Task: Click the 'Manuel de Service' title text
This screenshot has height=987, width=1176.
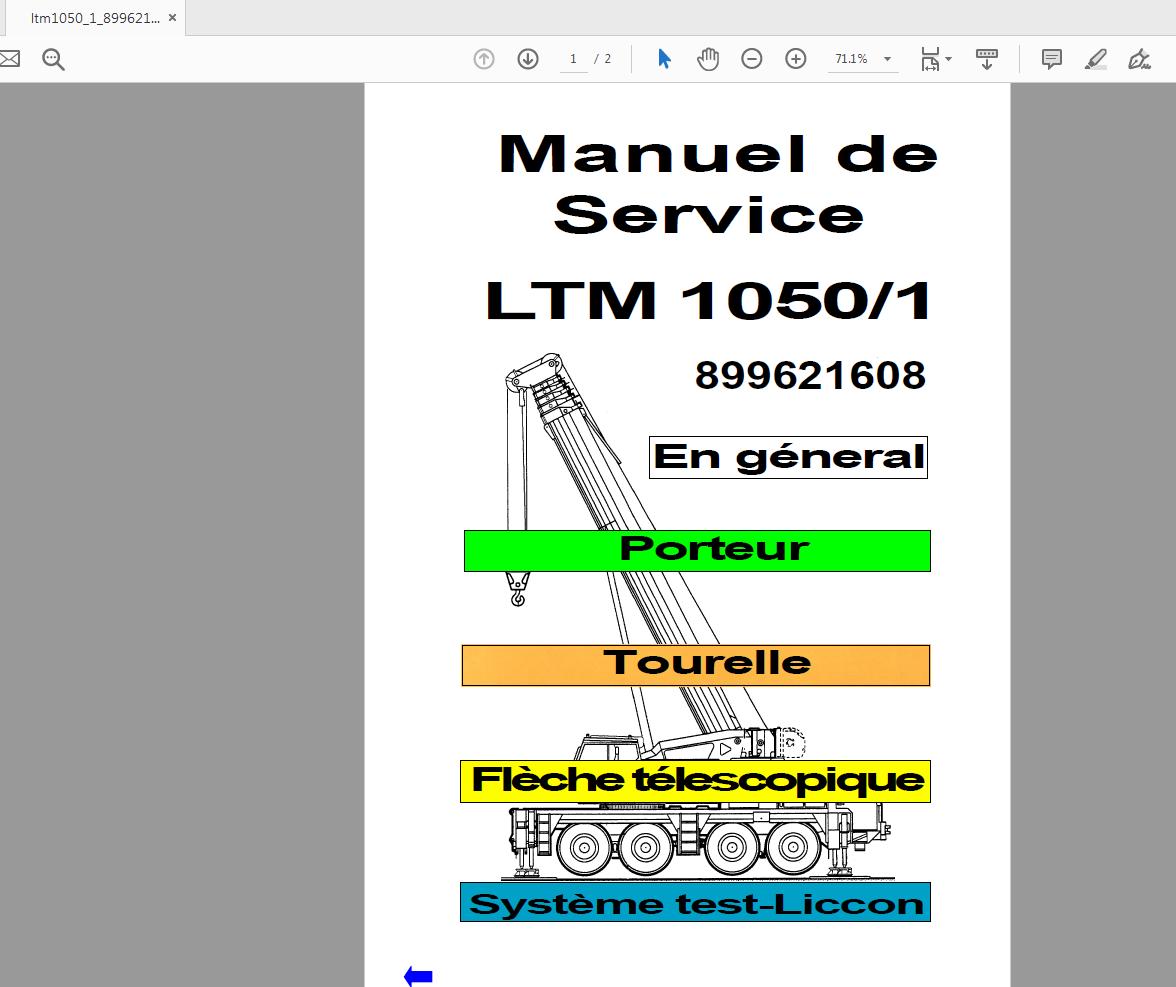Action: pos(718,184)
